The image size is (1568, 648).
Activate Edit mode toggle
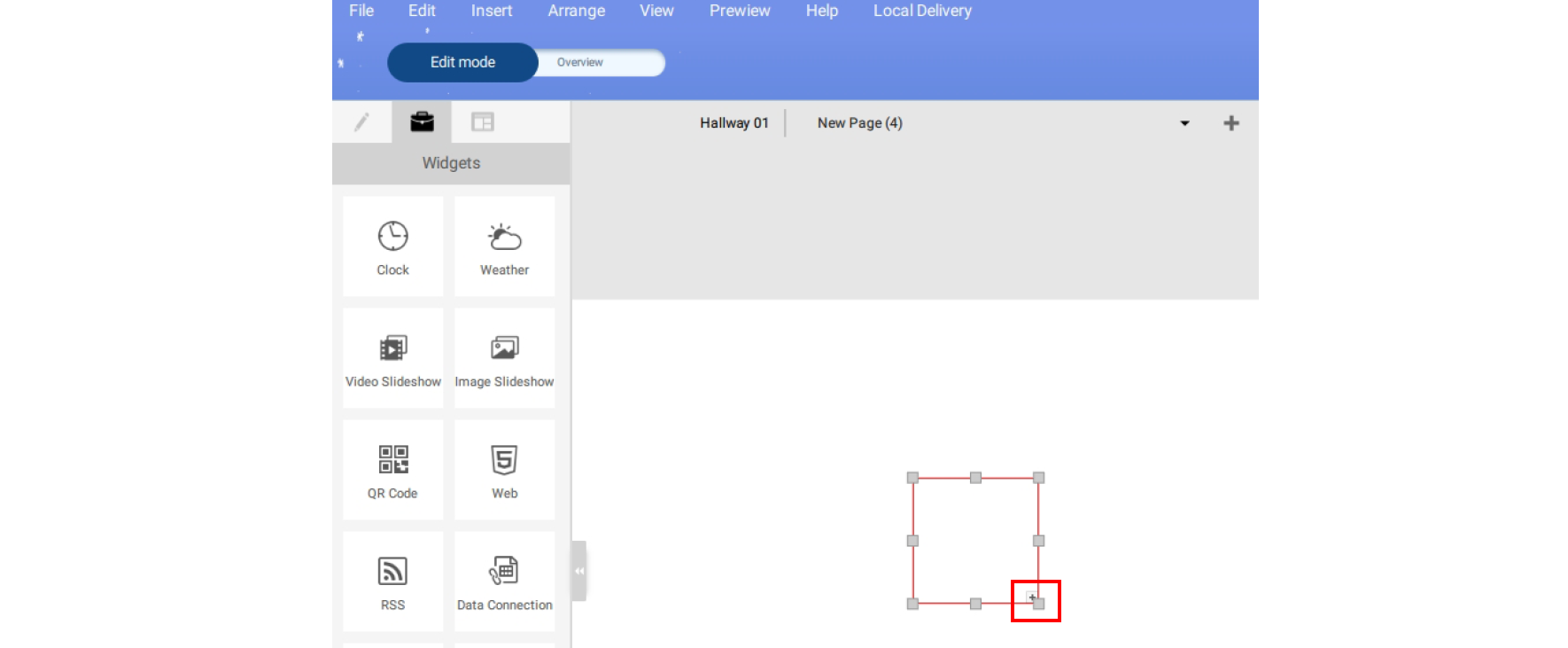coord(462,62)
